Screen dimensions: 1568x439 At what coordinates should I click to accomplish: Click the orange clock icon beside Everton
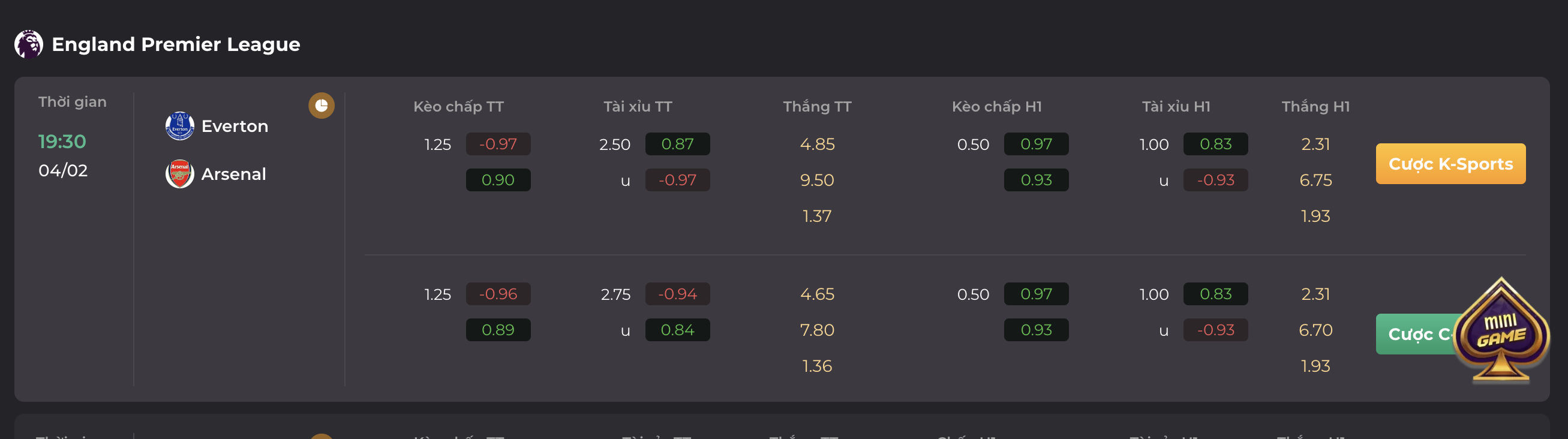click(x=322, y=106)
